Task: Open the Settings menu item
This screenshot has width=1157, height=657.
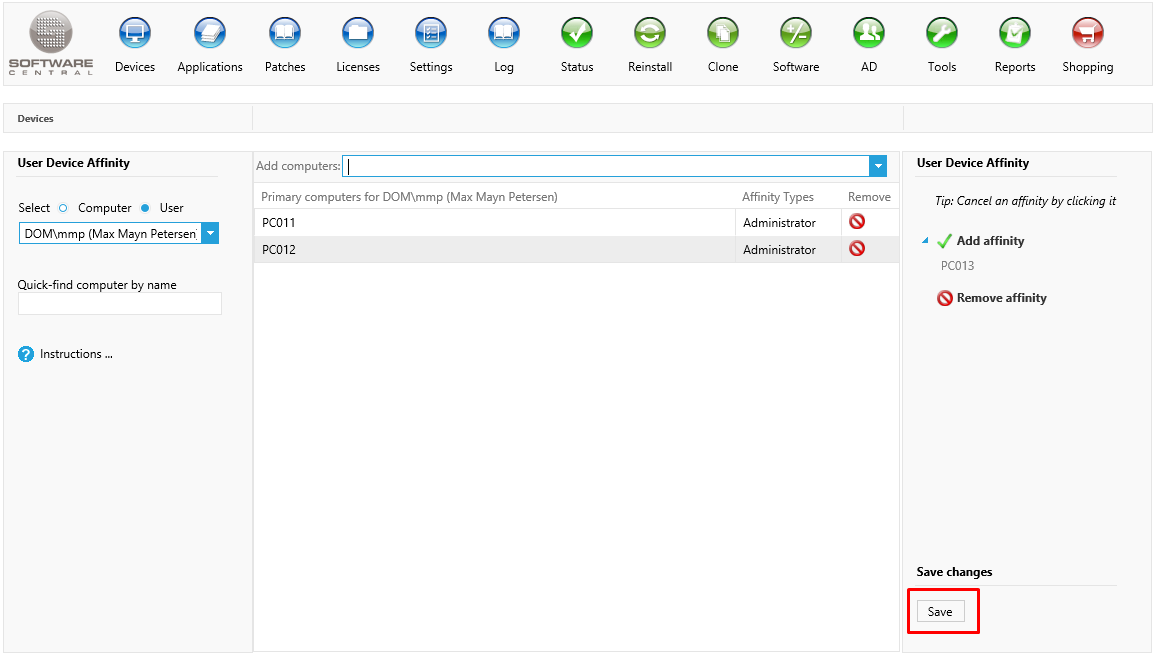Action: click(x=431, y=34)
